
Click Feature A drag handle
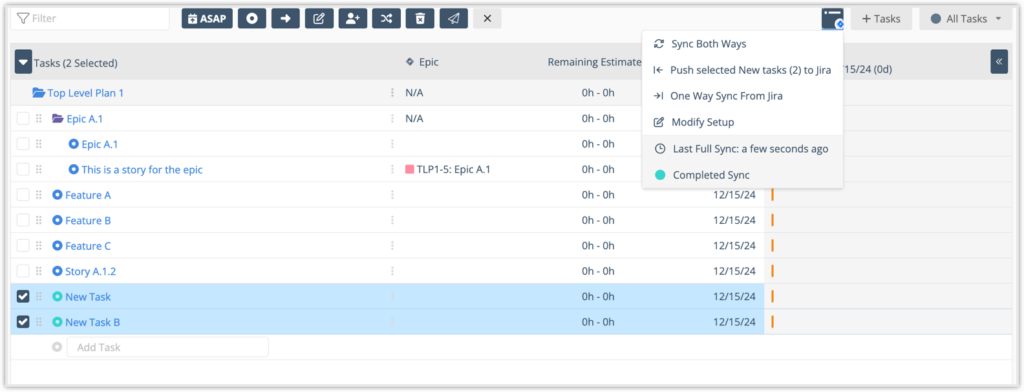tap(39, 195)
